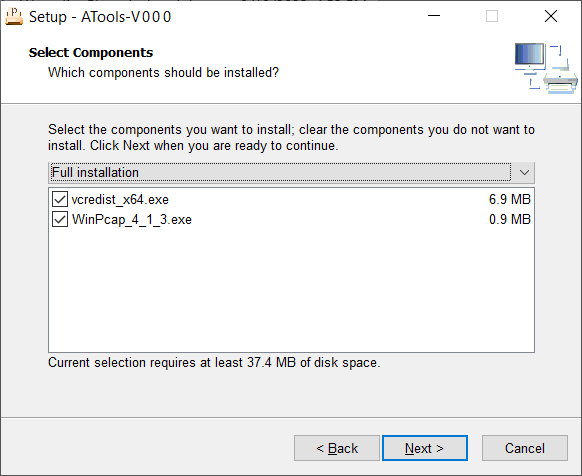This screenshot has width=582, height=476.
Task: Click the 0.9 MB size value
Action: pos(510,219)
